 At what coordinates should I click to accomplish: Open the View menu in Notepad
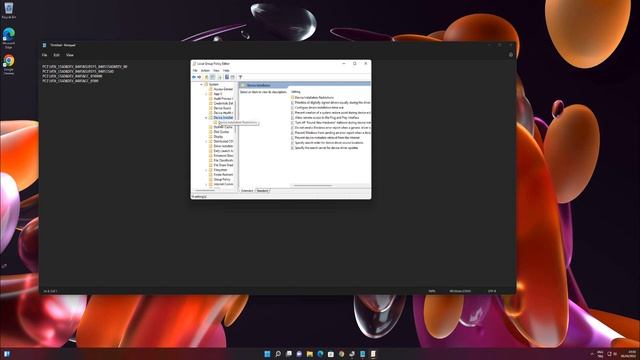tap(70, 55)
